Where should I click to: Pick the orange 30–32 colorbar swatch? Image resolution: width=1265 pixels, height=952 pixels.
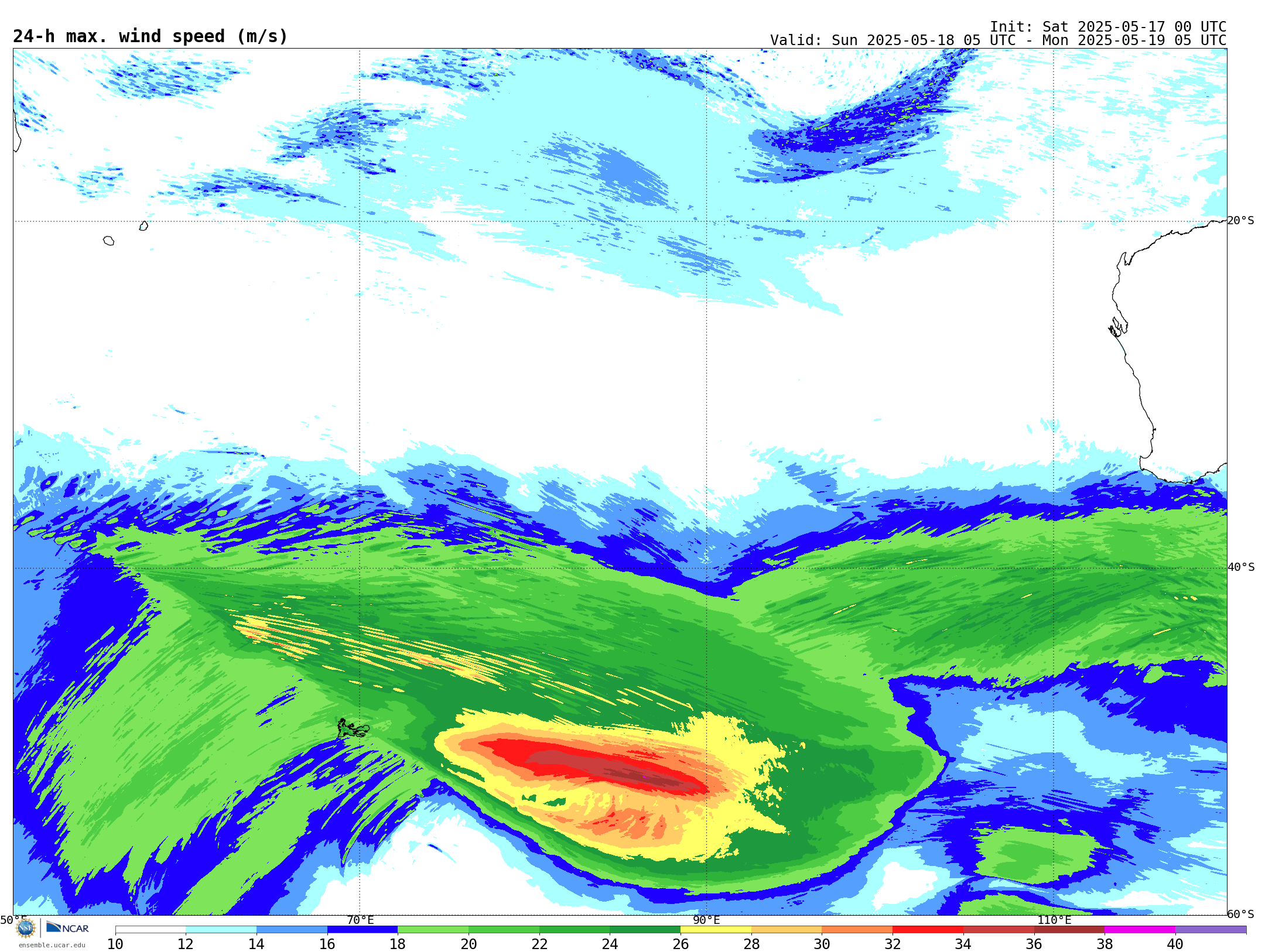[857, 930]
